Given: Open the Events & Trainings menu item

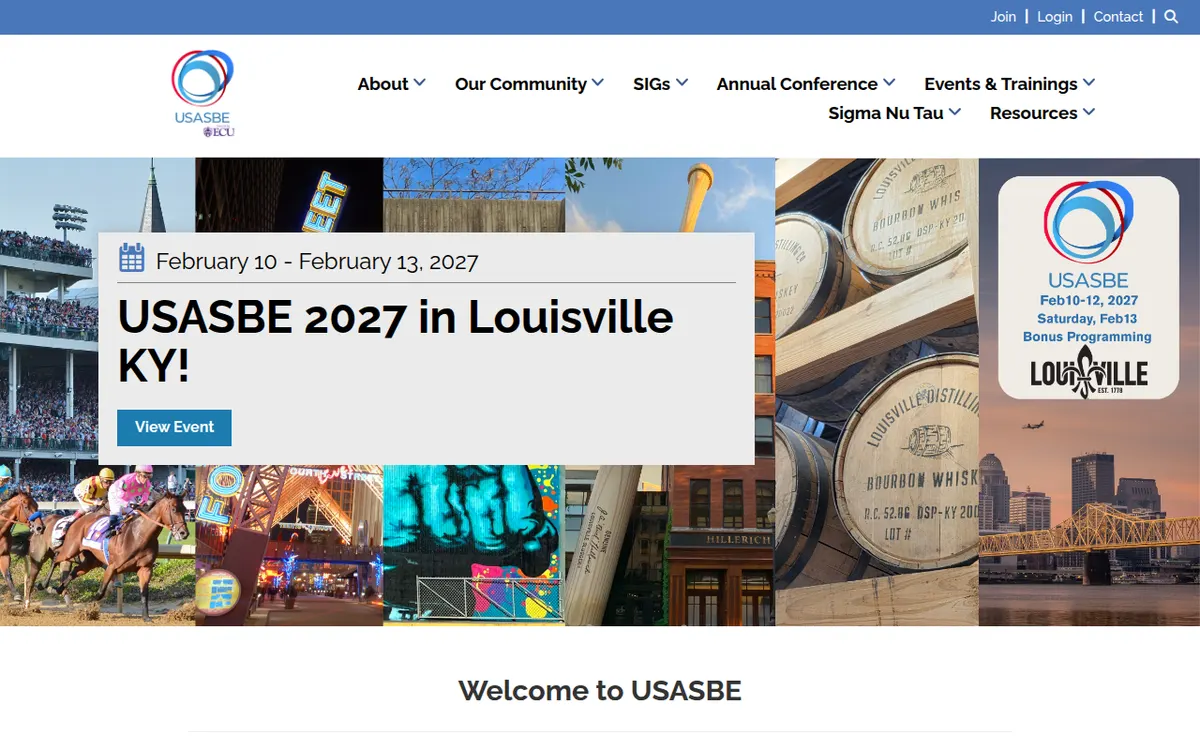Looking at the screenshot, I should [1001, 84].
